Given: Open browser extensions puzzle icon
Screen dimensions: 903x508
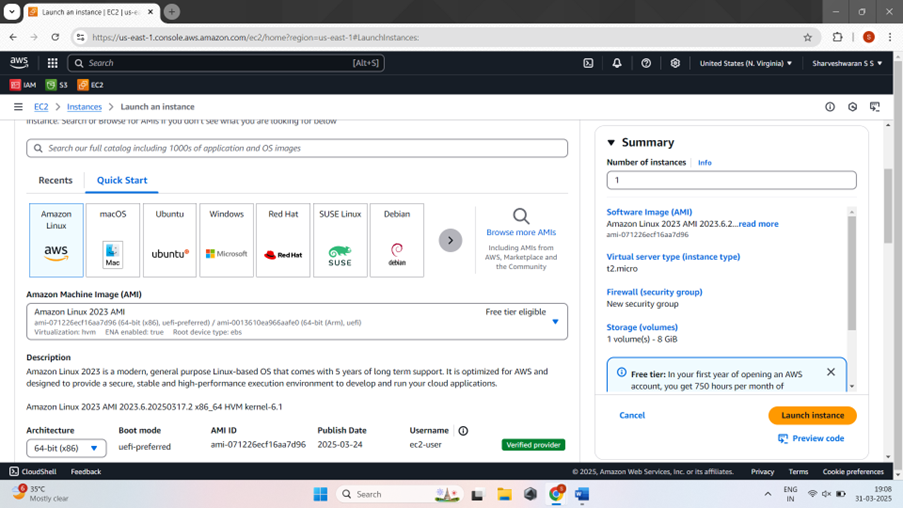Looking at the screenshot, I should pos(837,37).
